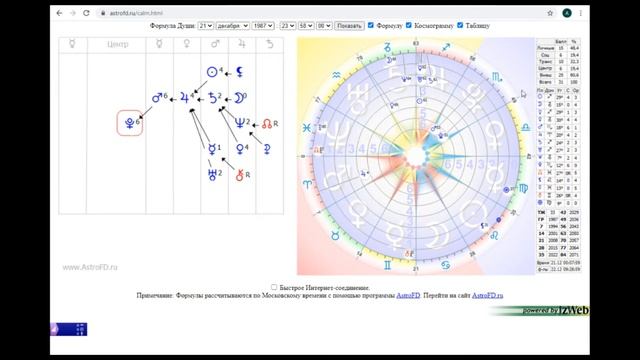Screen dimensions: 640x360
Task: Open the hour dropdown showing 23
Action: click(287, 26)
